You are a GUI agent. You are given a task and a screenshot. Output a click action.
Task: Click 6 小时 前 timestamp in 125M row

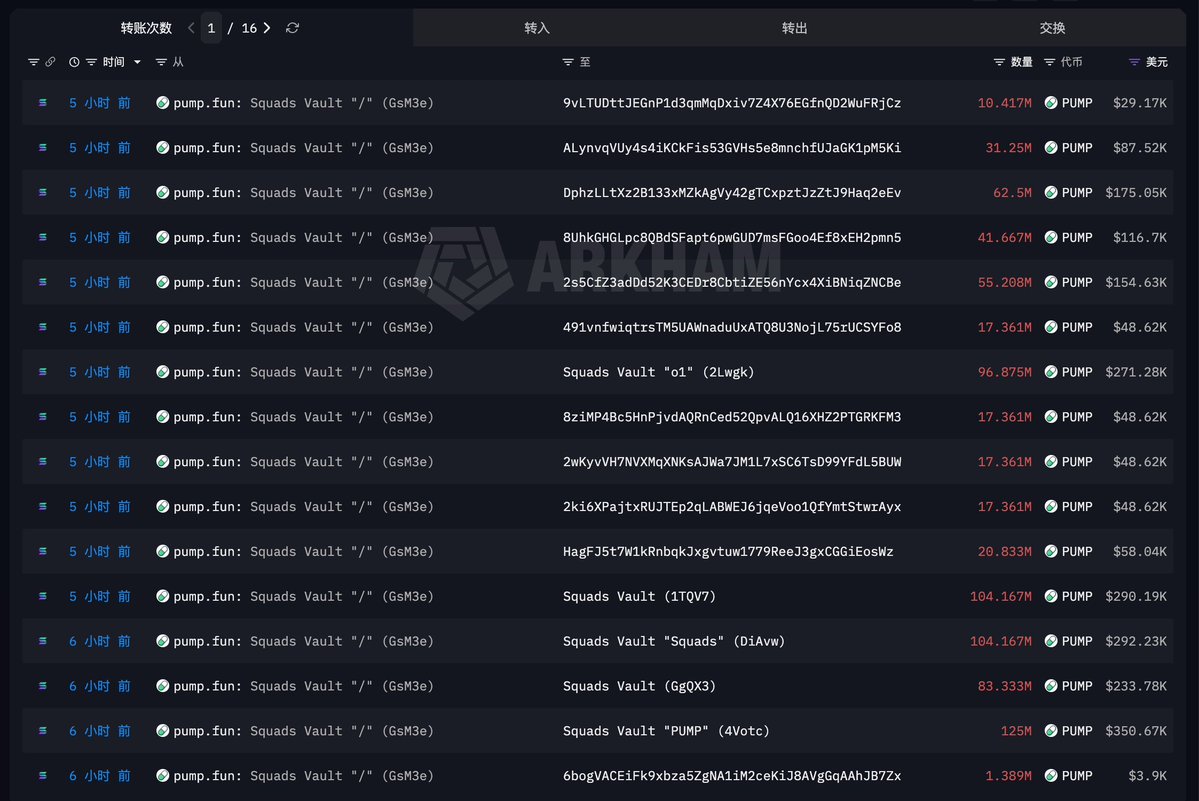click(x=99, y=731)
